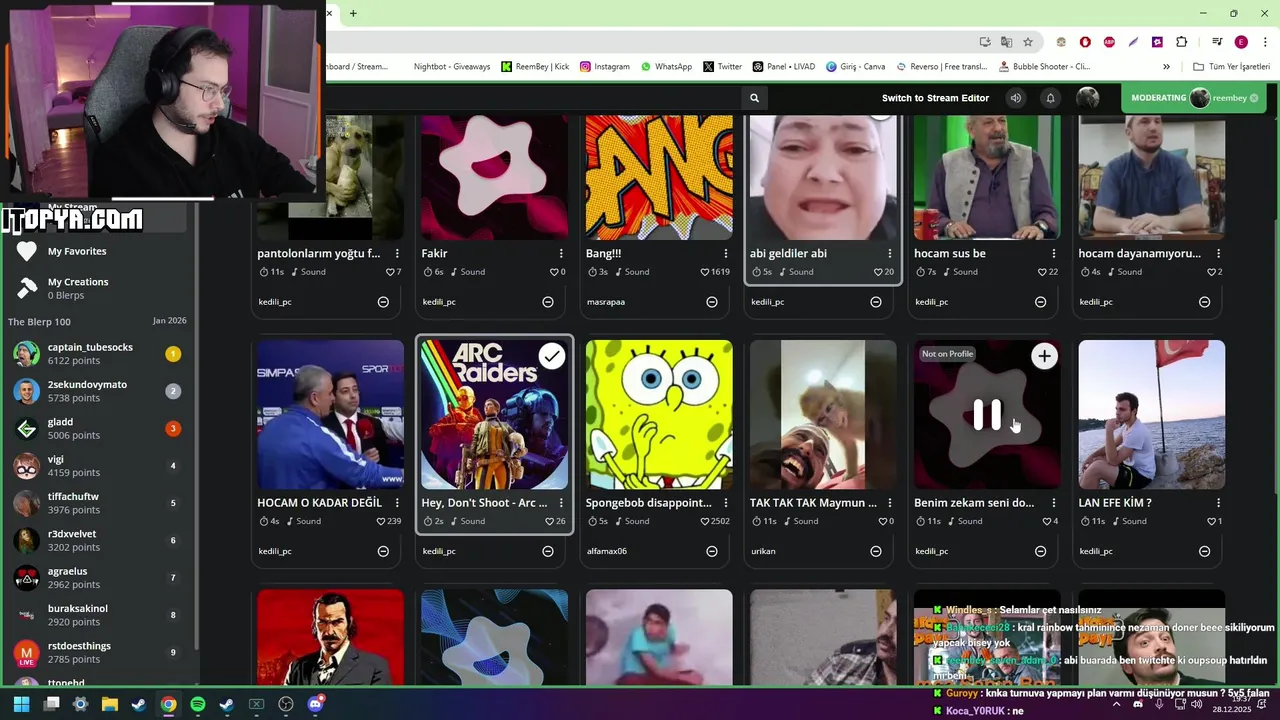Pause the playing 'Benim zekam seni do...' blerp
This screenshot has width=1280, height=720.
[987, 415]
